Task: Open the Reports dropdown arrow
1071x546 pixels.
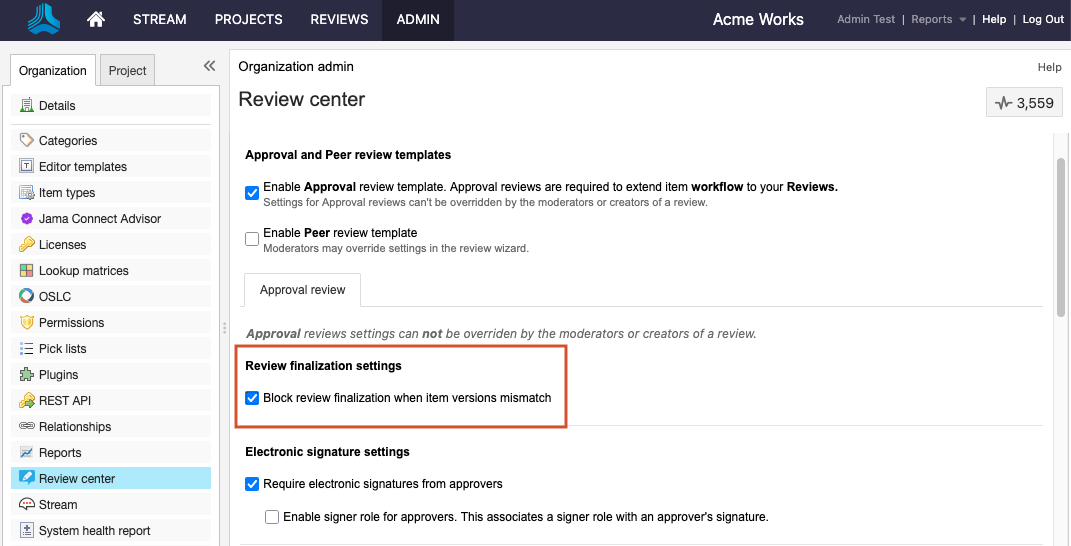Action: (x=962, y=20)
